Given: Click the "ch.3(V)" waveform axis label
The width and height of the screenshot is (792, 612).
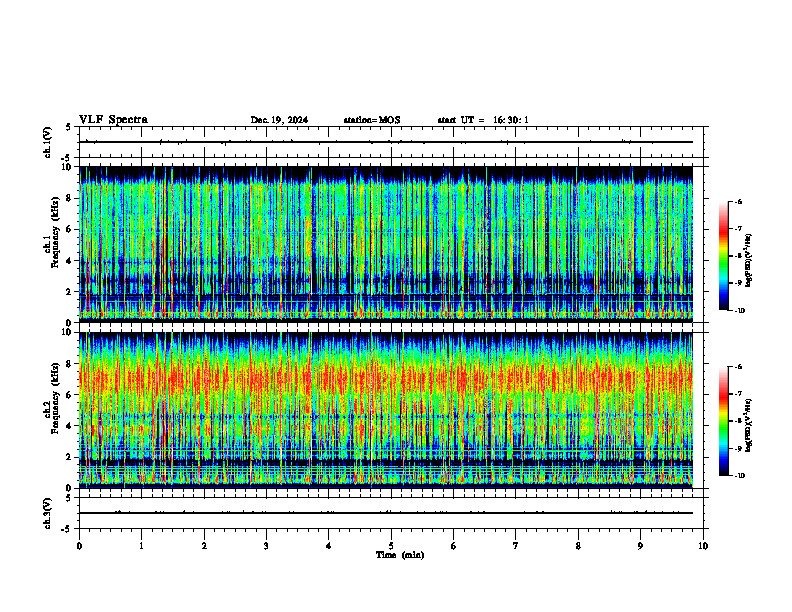Looking at the screenshot, I should click(x=48, y=514).
